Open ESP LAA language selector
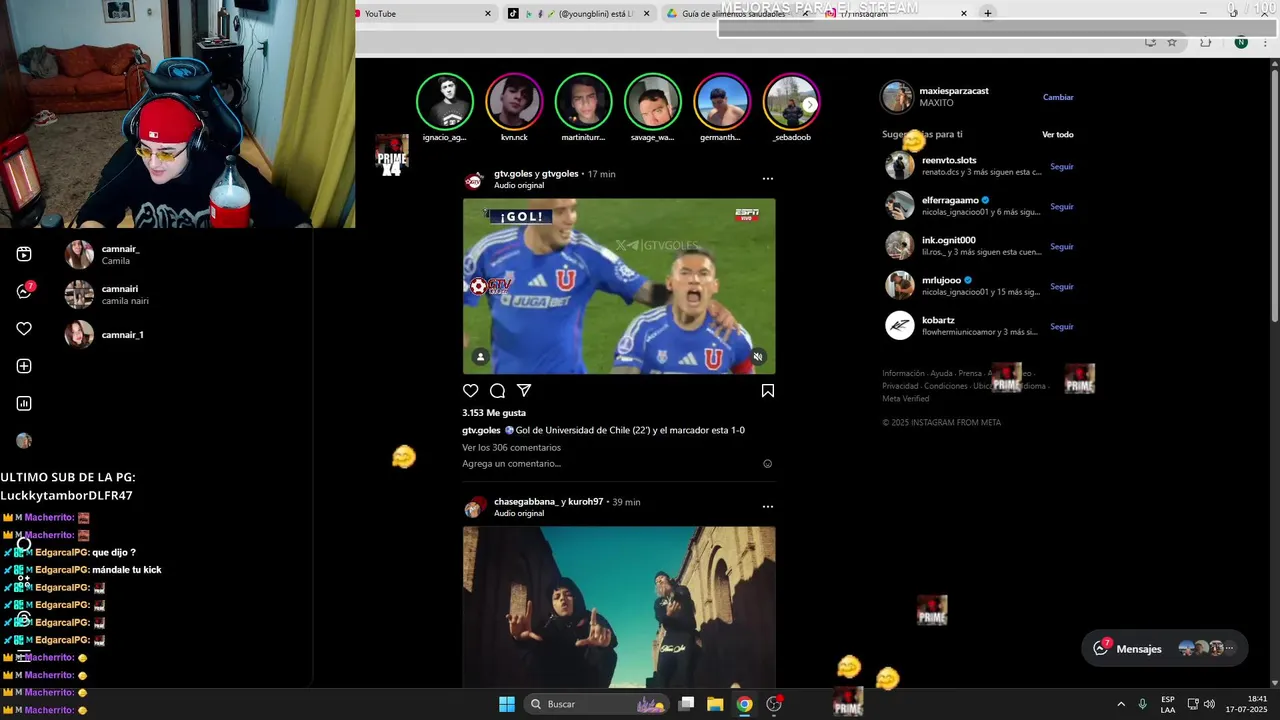This screenshot has width=1280, height=720. tap(1168, 704)
